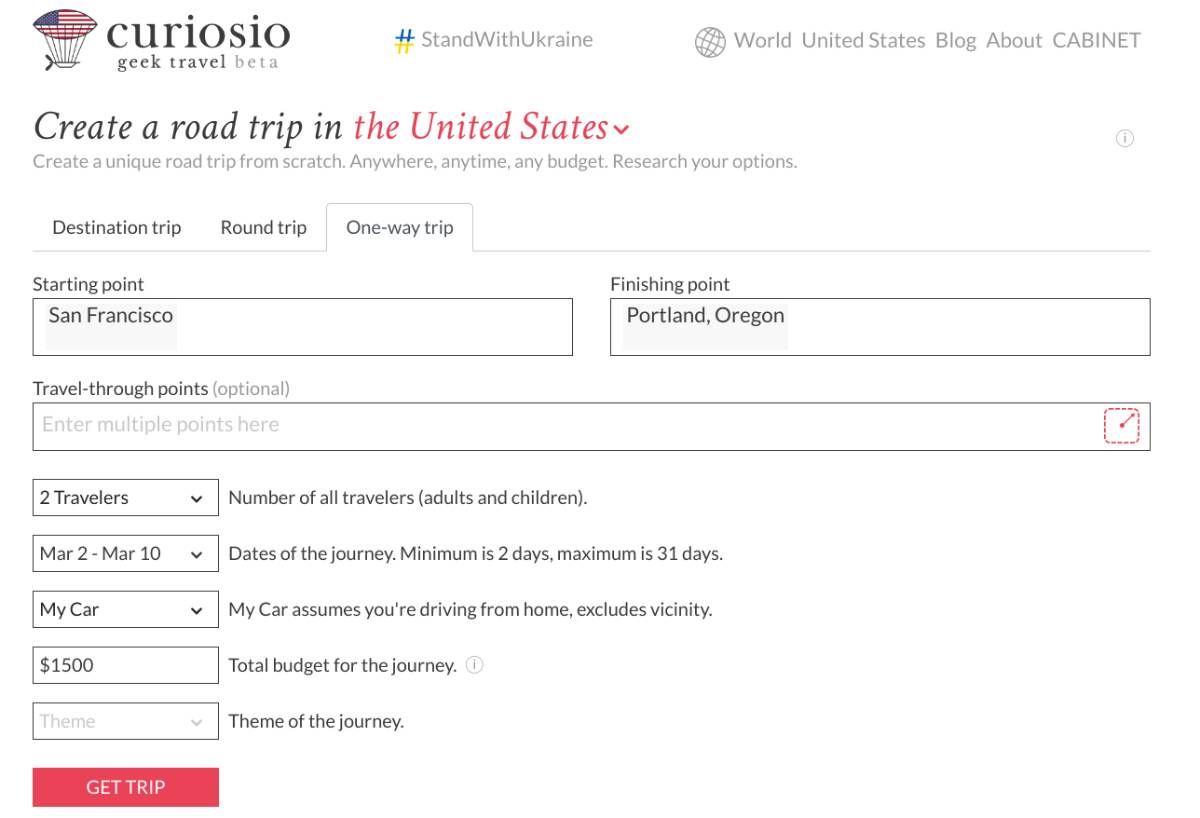Open the My Car transport dropdown

tap(125, 610)
